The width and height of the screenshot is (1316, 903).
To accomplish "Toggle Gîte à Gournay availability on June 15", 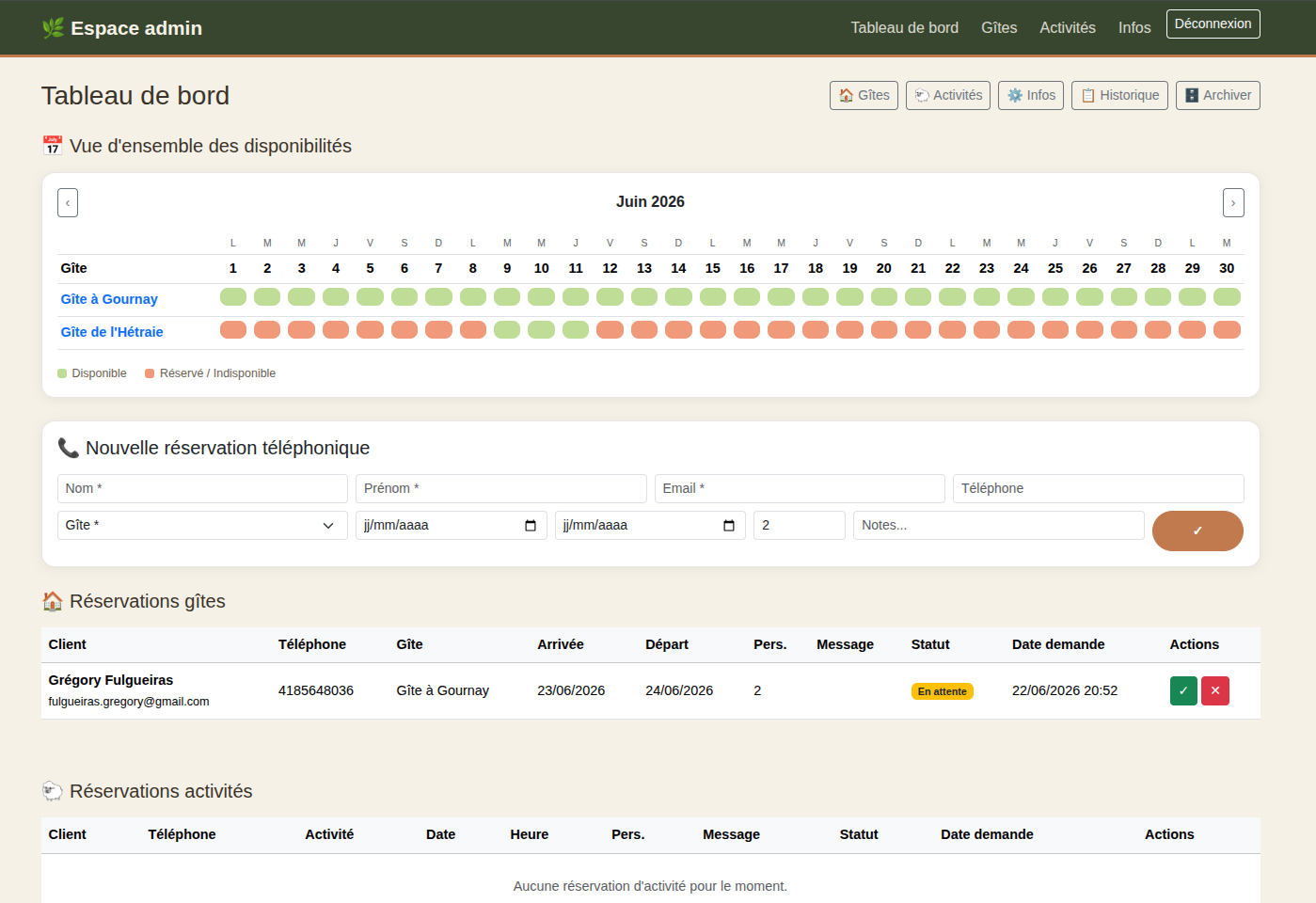I will (x=713, y=297).
